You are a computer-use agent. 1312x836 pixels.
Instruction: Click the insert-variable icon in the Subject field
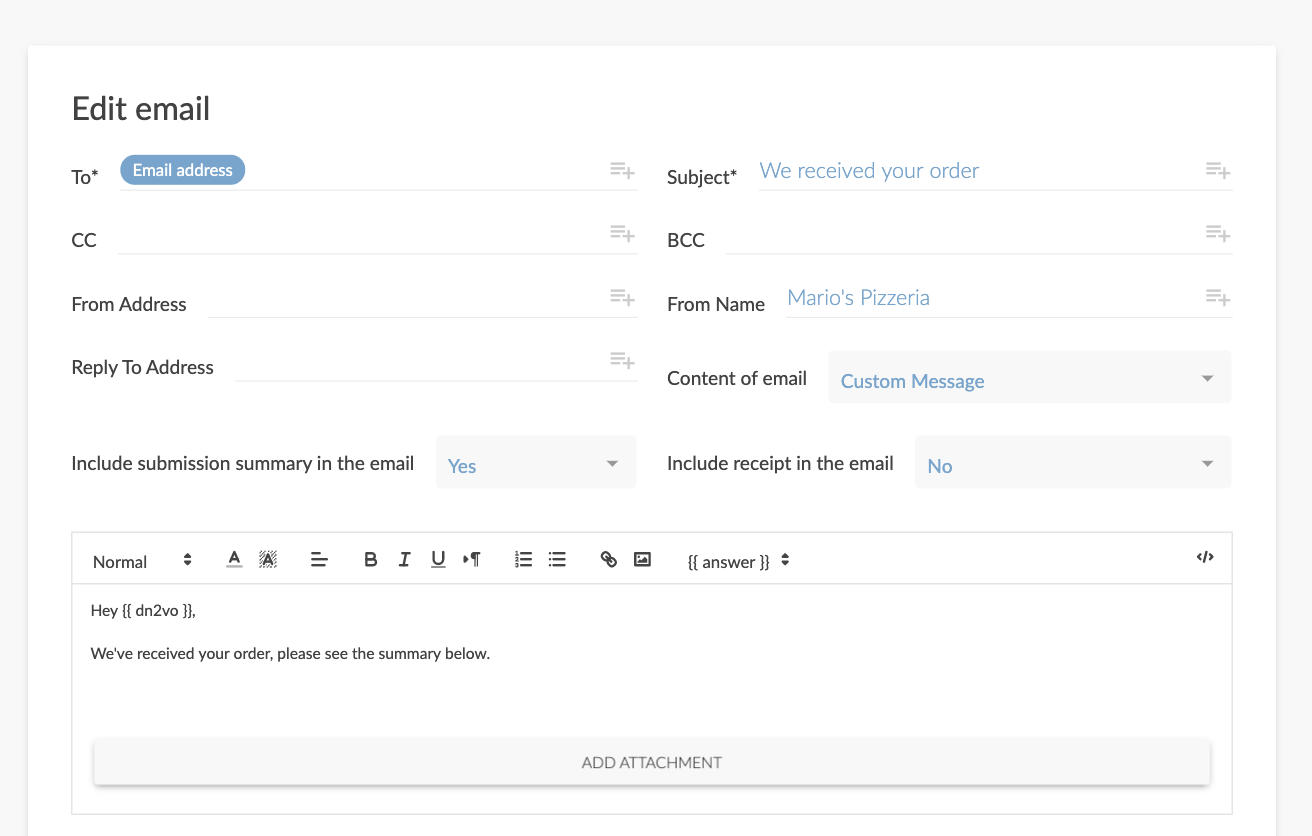coord(1217,170)
